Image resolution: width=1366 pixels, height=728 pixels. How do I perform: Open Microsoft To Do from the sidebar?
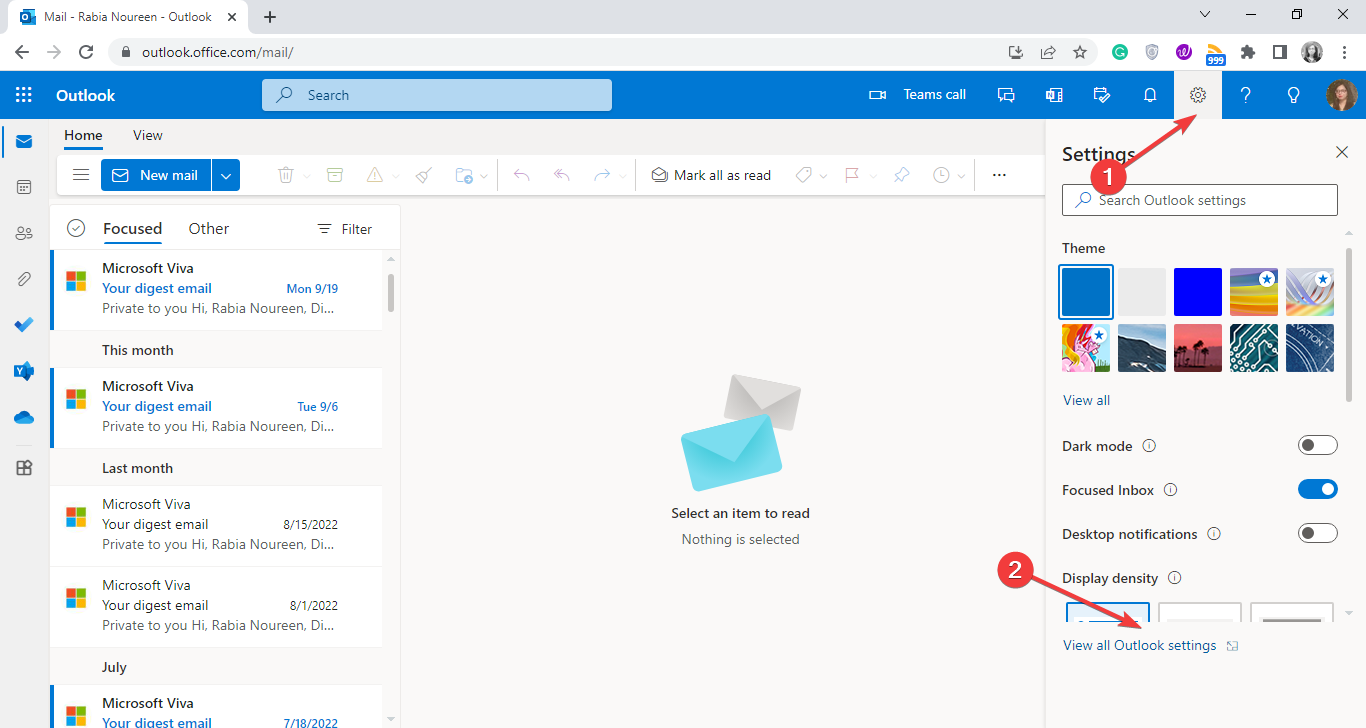coord(24,324)
